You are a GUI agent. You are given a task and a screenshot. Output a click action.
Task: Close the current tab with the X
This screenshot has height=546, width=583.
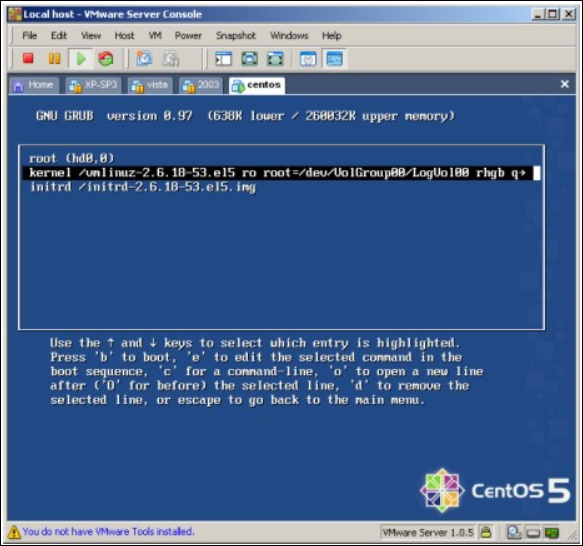tap(564, 84)
